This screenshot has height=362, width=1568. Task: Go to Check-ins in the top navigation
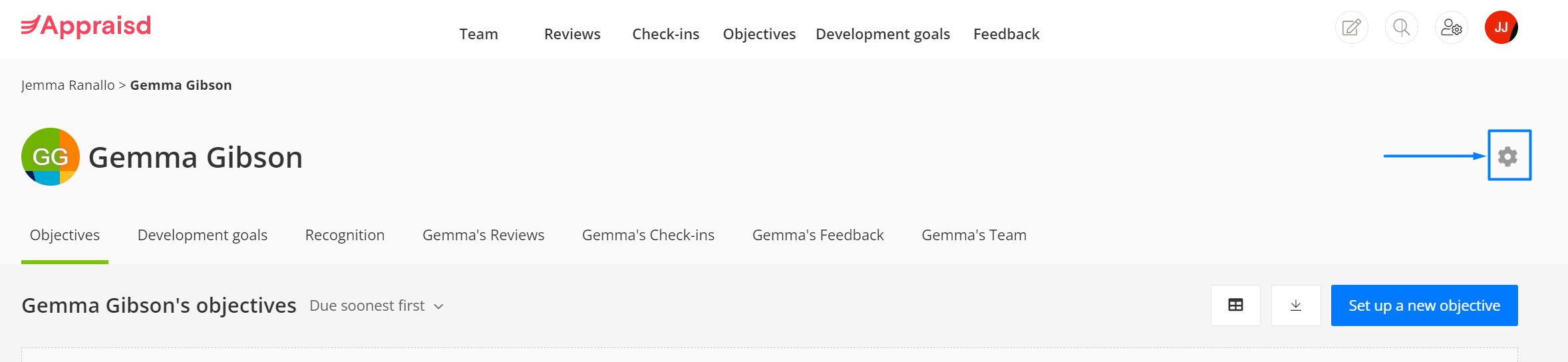665,34
